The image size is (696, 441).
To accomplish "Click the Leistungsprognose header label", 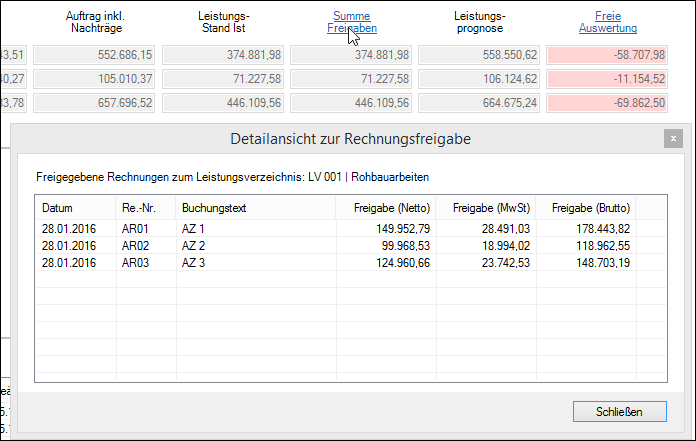I will tap(480, 22).
